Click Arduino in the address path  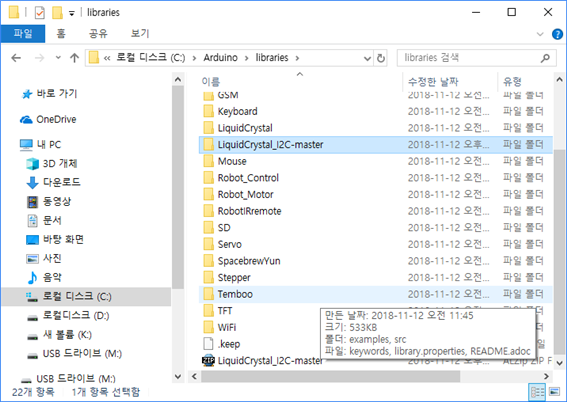220,57
